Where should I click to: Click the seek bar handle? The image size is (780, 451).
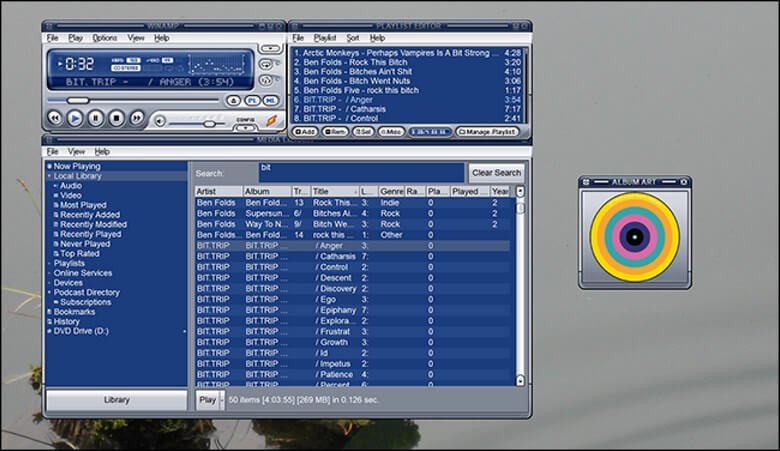coord(78,100)
